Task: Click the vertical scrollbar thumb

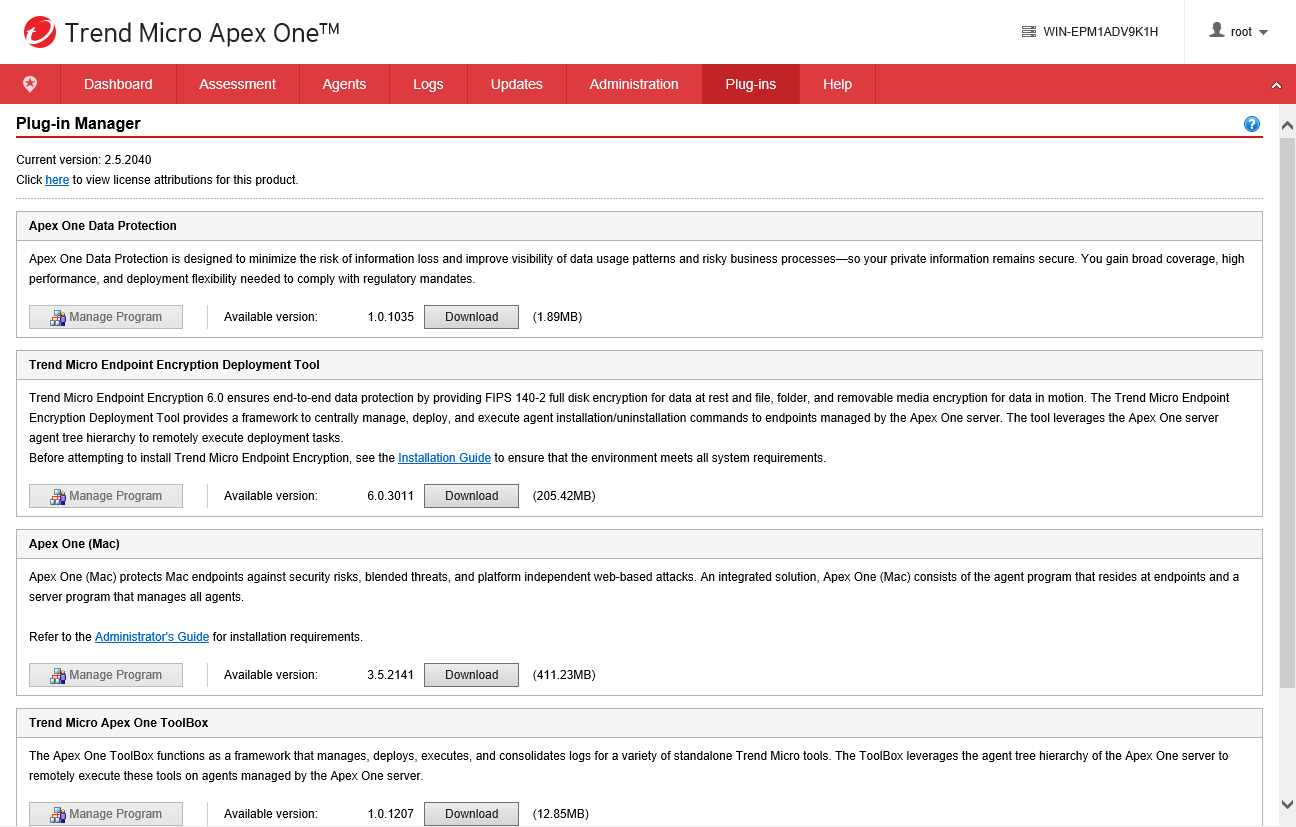Action: click(x=1287, y=412)
